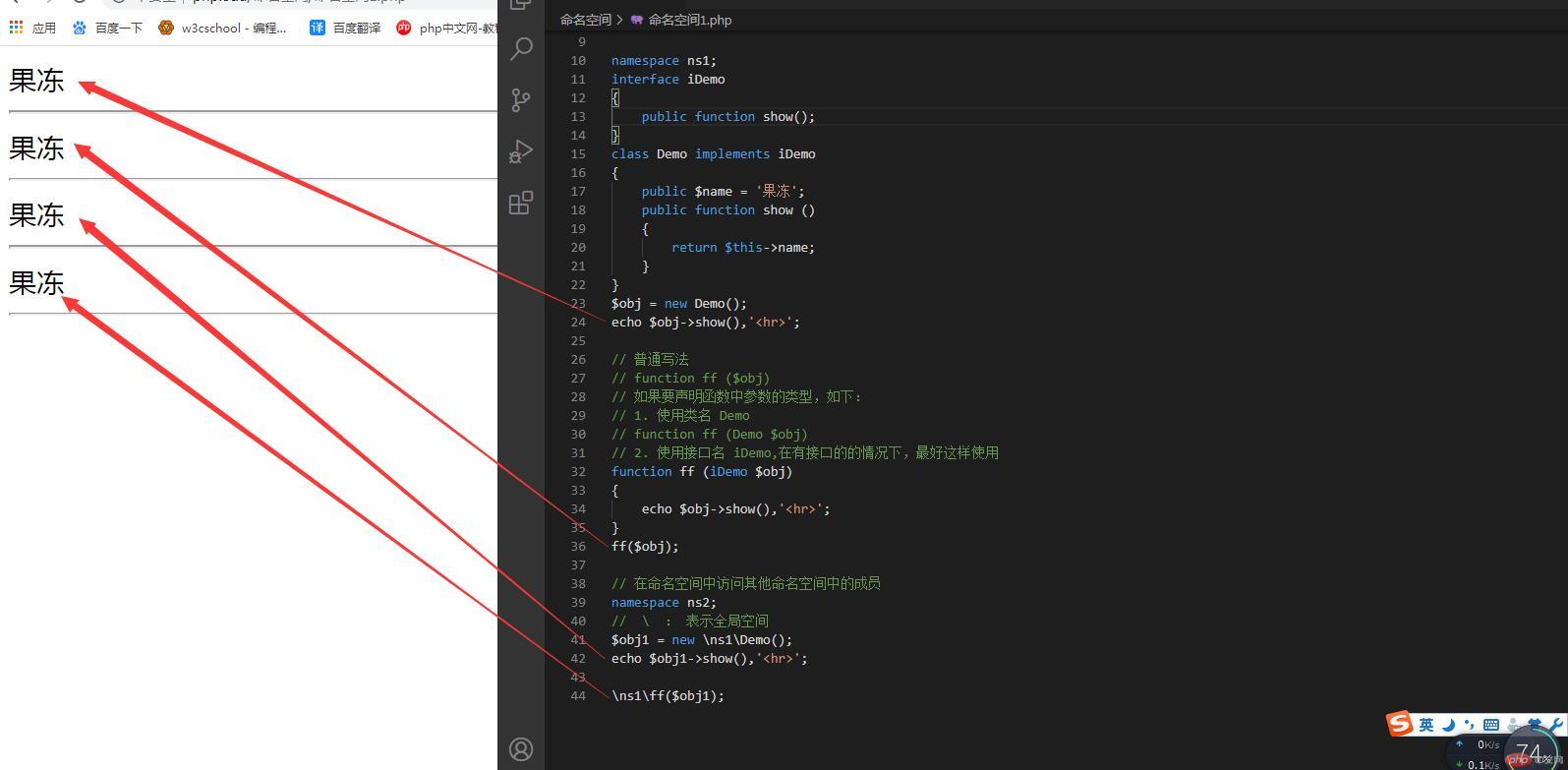The image size is (1568, 770).
Task: Click line number 44 in the gutter
Action: pos(578,695)
